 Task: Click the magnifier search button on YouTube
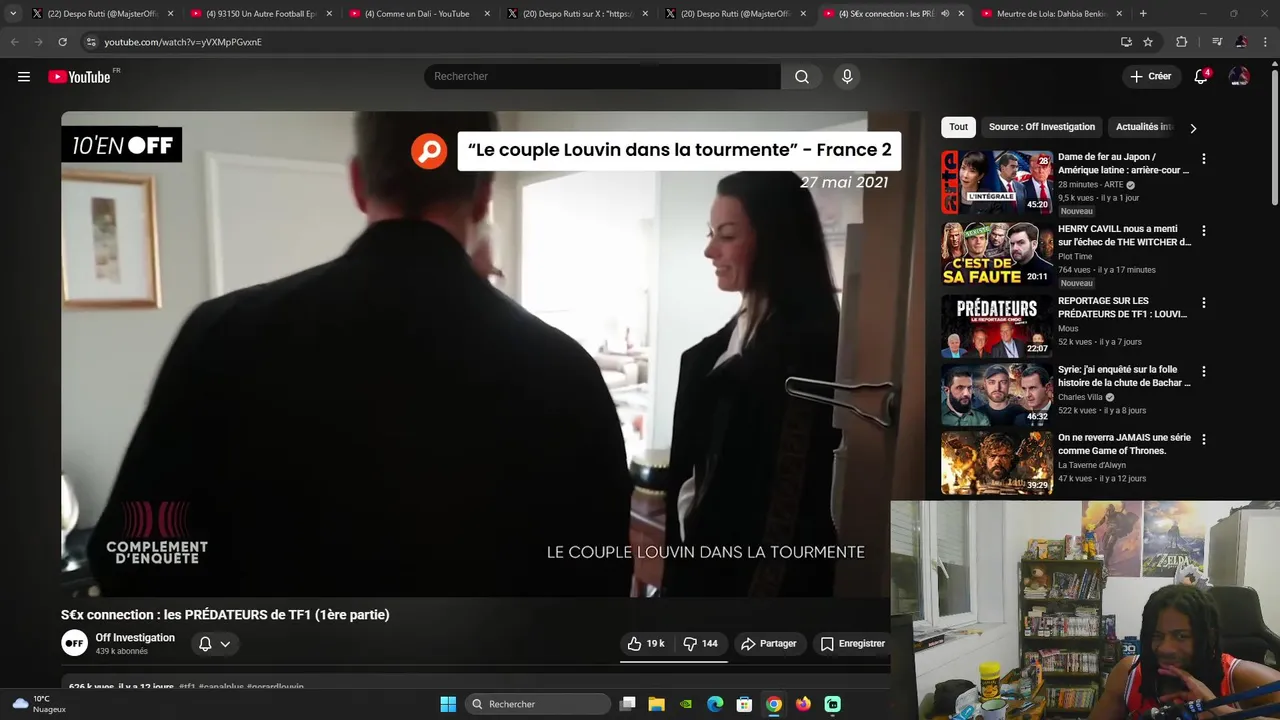click(802, 77)
